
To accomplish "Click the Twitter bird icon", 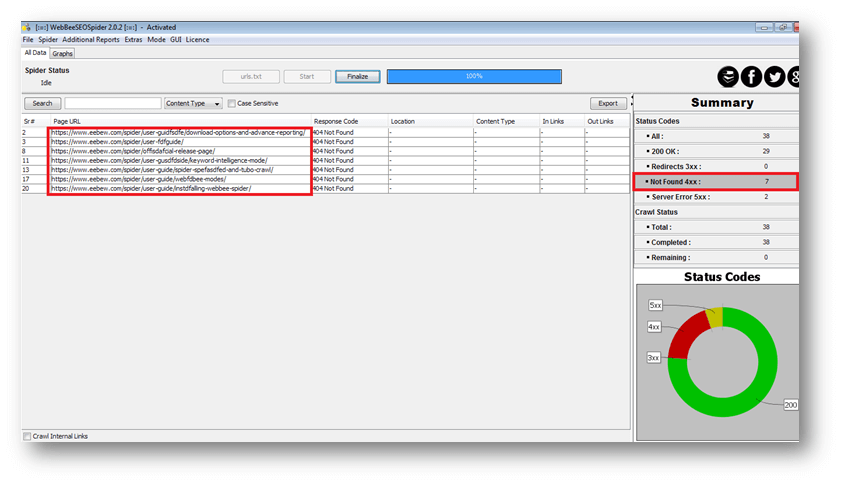I will coord(774,77).
